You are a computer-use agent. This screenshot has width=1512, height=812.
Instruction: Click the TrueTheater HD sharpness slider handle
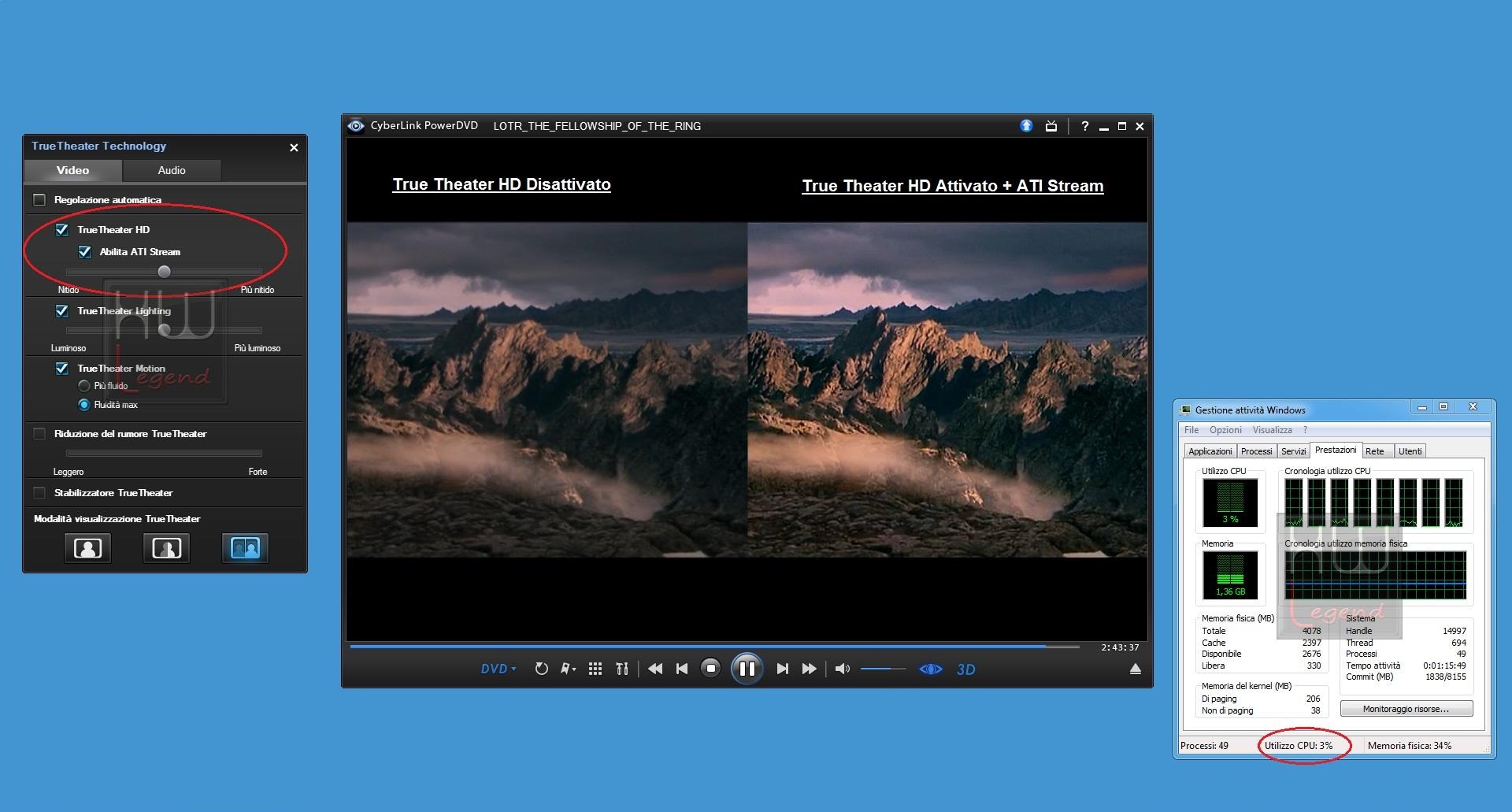click(164, 272)
